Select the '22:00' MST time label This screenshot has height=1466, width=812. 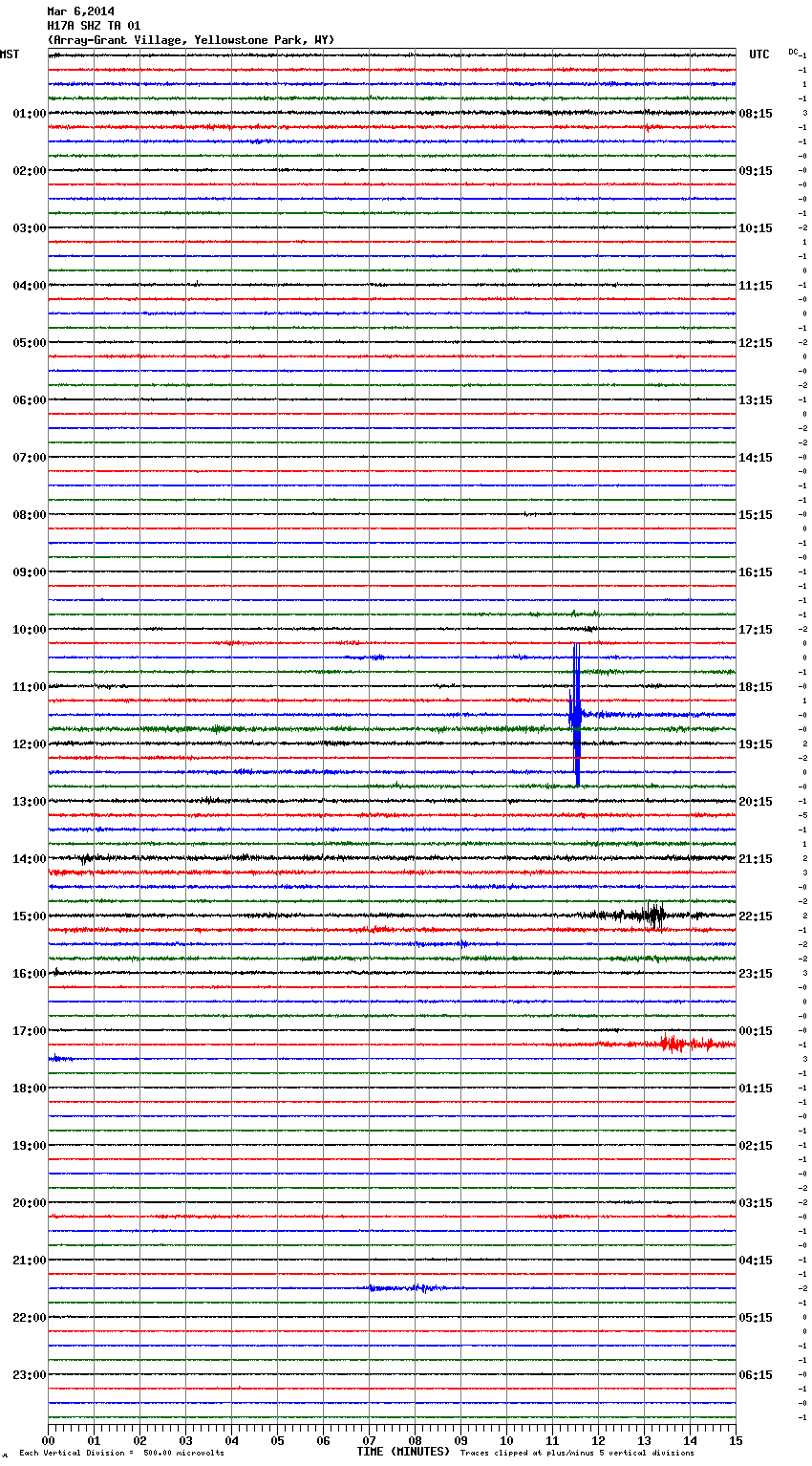tap(30, 1318)
